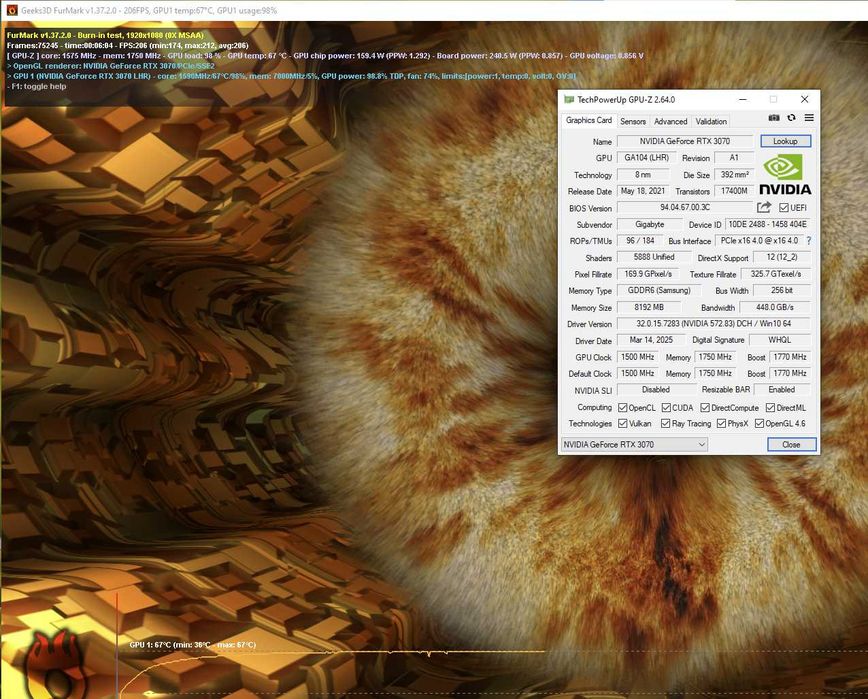Switch to the Sensors tab
The image size is (868, 699).
pos(633,121)
